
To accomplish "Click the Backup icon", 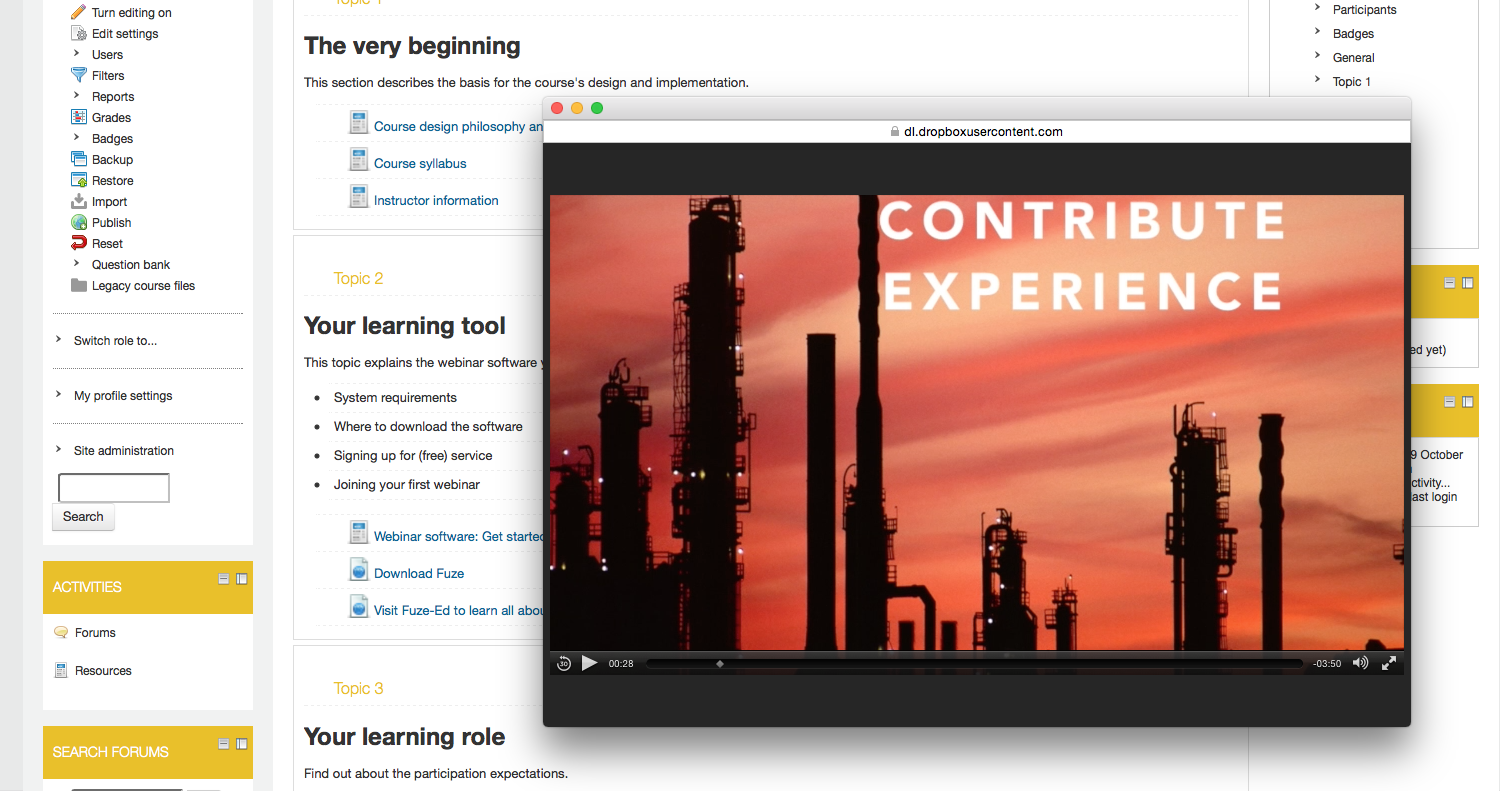I will 79,159.
